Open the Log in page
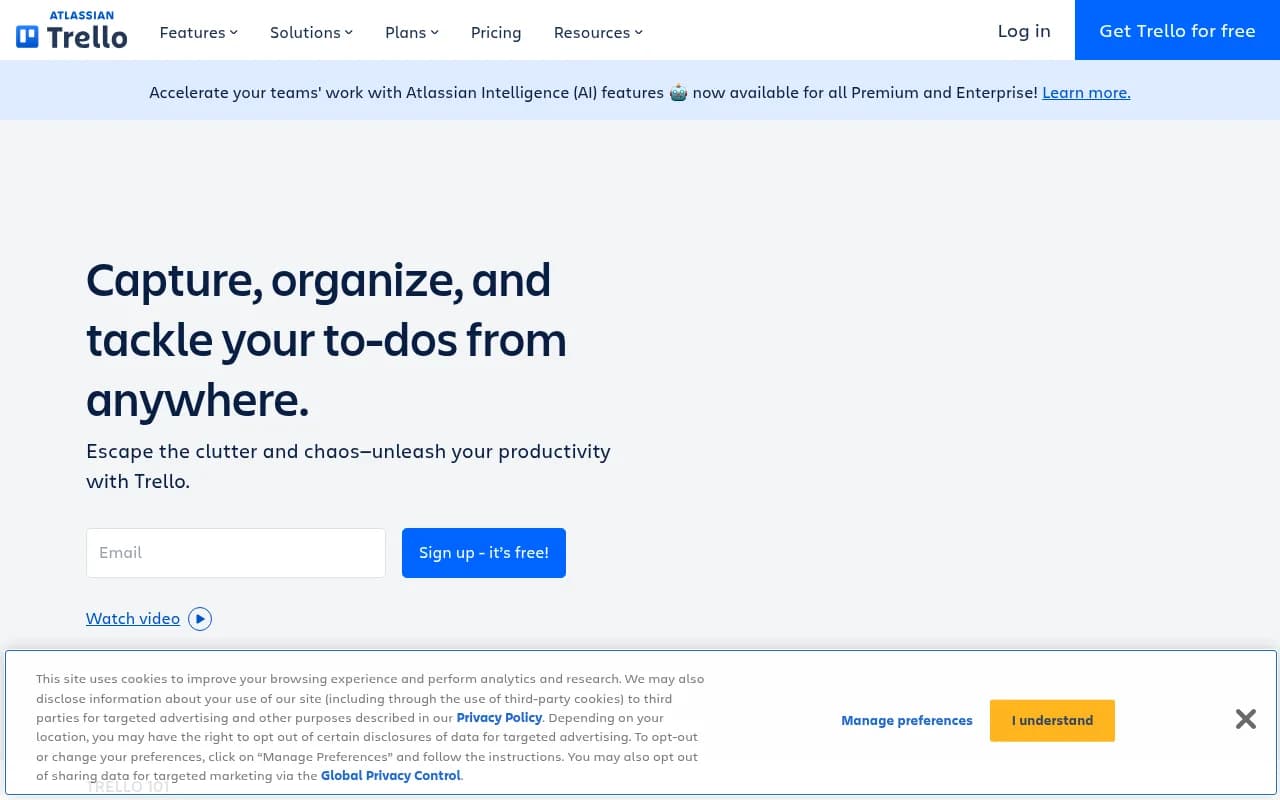This screenshot has width=1280, height=800. click(1023, 31)
